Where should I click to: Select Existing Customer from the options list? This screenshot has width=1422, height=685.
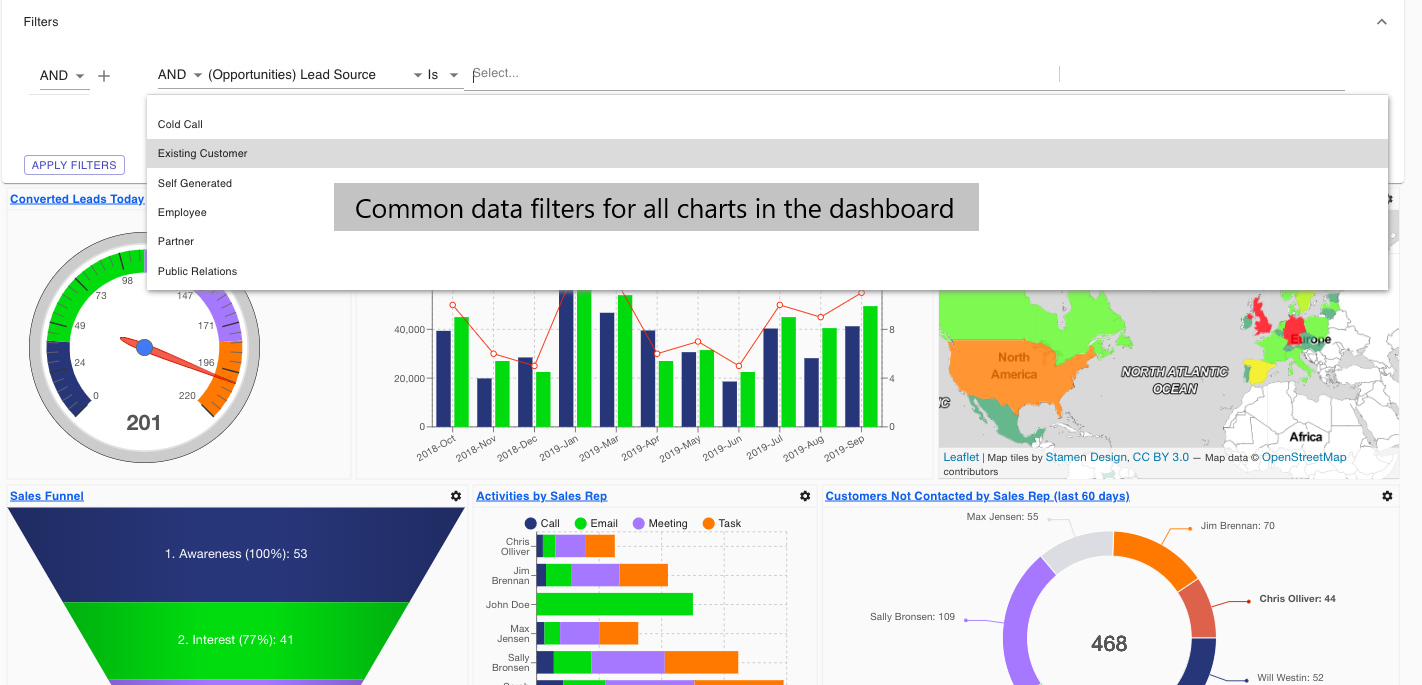(x=202, y=153)
